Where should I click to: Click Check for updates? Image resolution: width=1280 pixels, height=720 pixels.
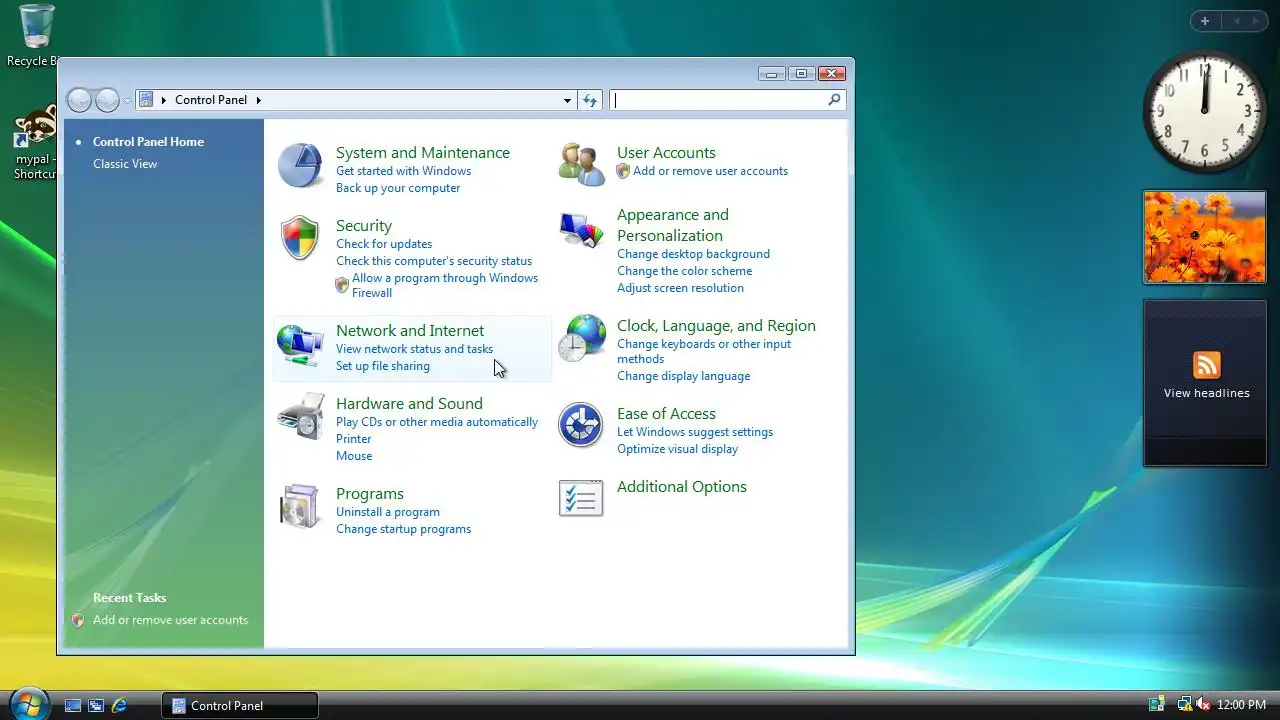click(384, 244)
